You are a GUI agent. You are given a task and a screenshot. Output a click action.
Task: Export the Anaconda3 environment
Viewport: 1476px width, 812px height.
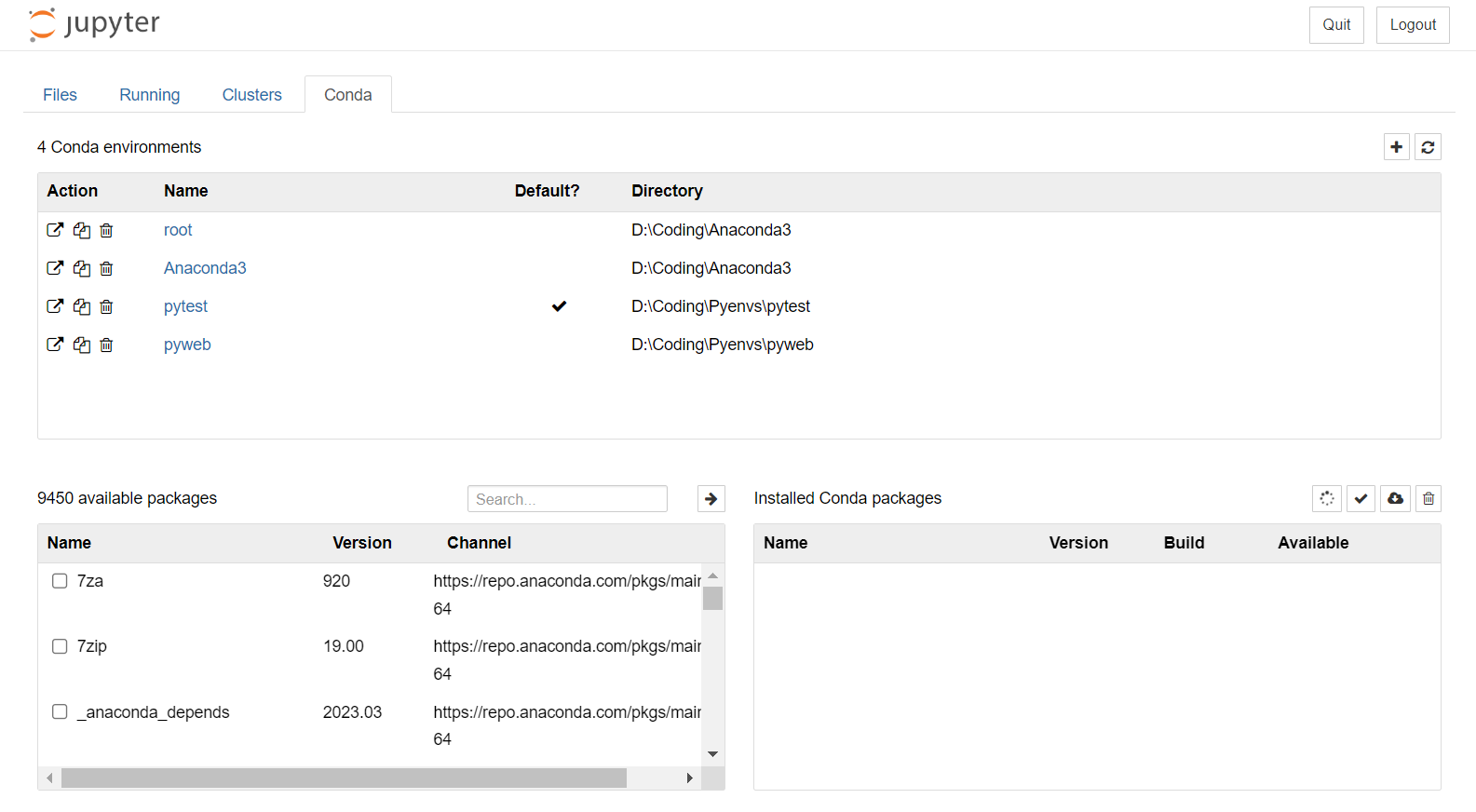55,268
